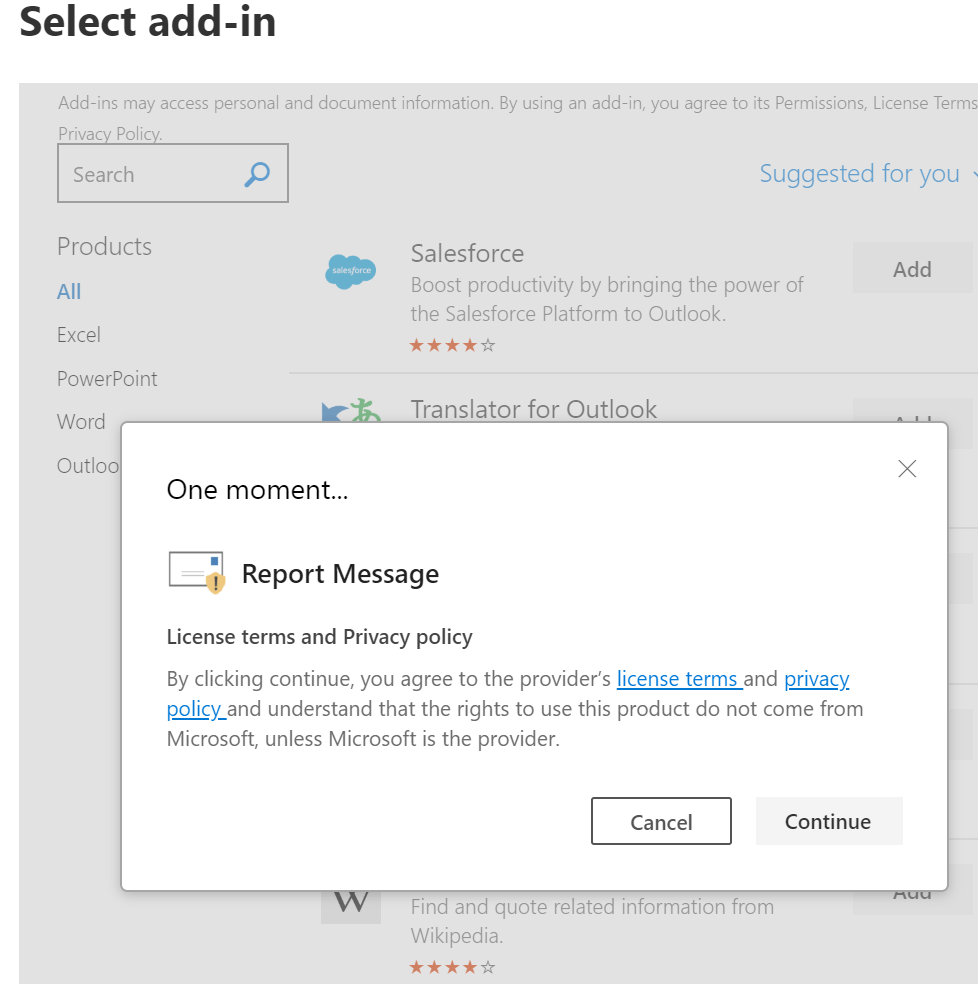Click the search magnifier icon
The height and width of the screenshot is (984, 978).
point(257,174)
